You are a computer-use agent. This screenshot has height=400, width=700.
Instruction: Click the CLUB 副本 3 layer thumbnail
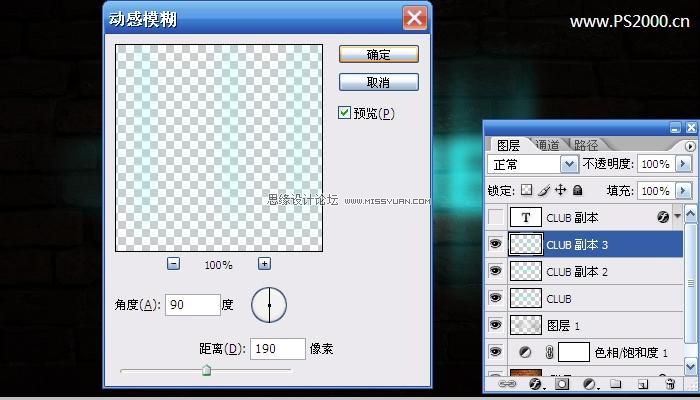[525, 244]
